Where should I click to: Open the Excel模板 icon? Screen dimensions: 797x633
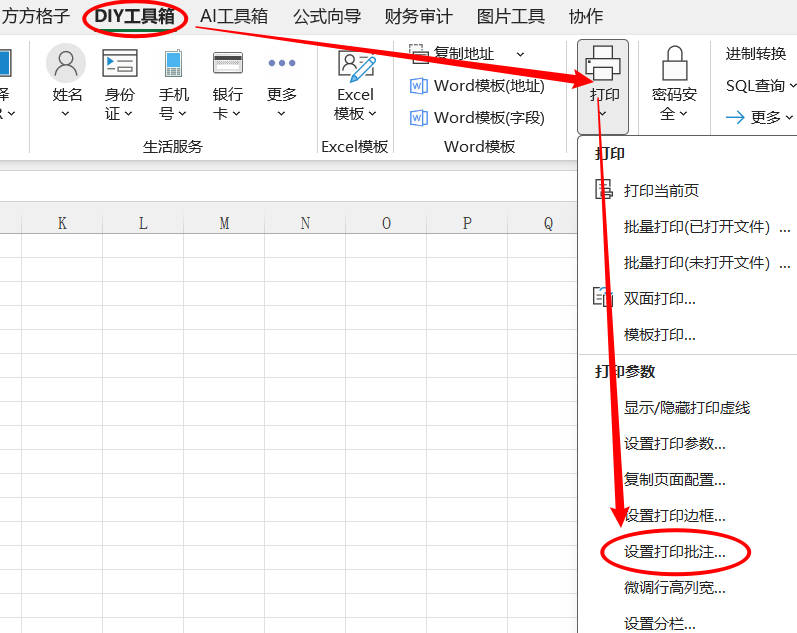point(355,66)
